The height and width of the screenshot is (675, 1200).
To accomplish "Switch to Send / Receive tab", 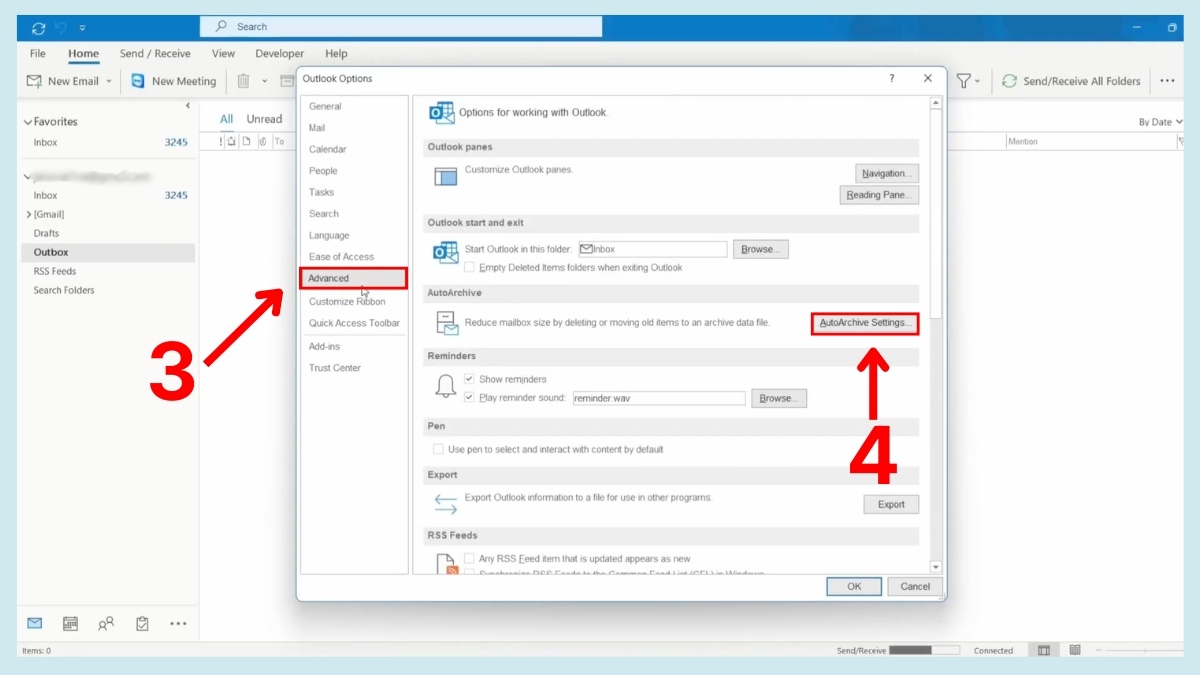I will [155, 53].
